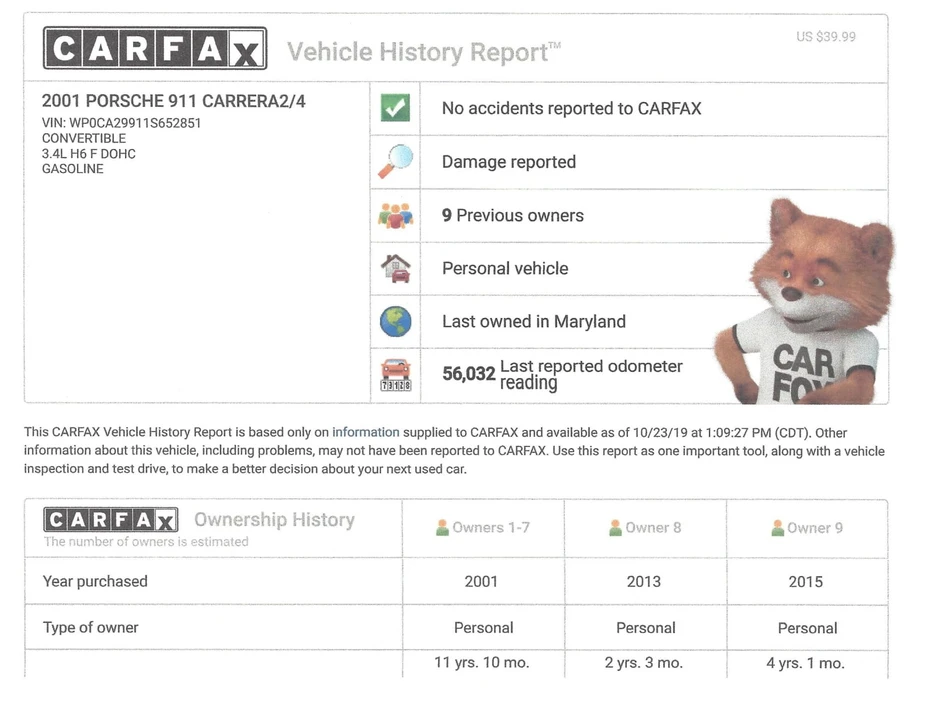Click the 'Damage reported' row text
942x720 pixels.
tap(509, 162)
